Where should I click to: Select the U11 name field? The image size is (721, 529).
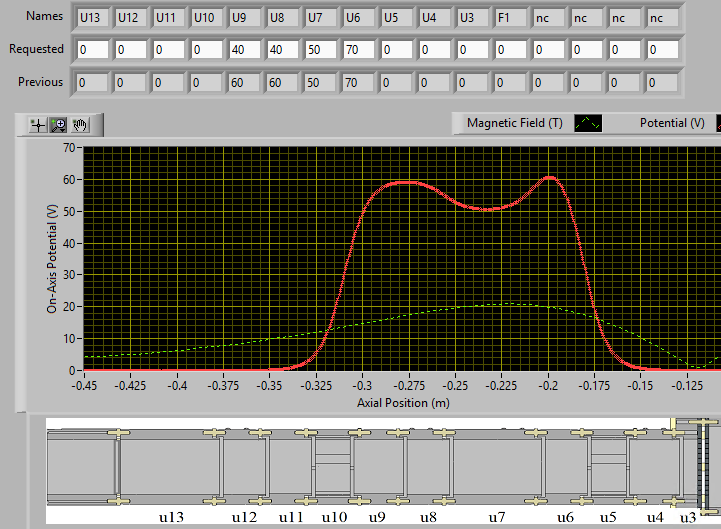[x=169, y=18]
